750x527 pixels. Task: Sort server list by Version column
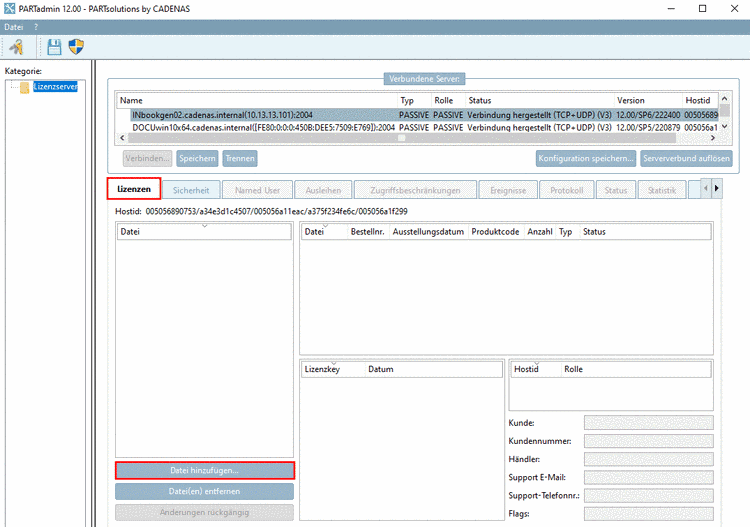click(x=648, y=100)
